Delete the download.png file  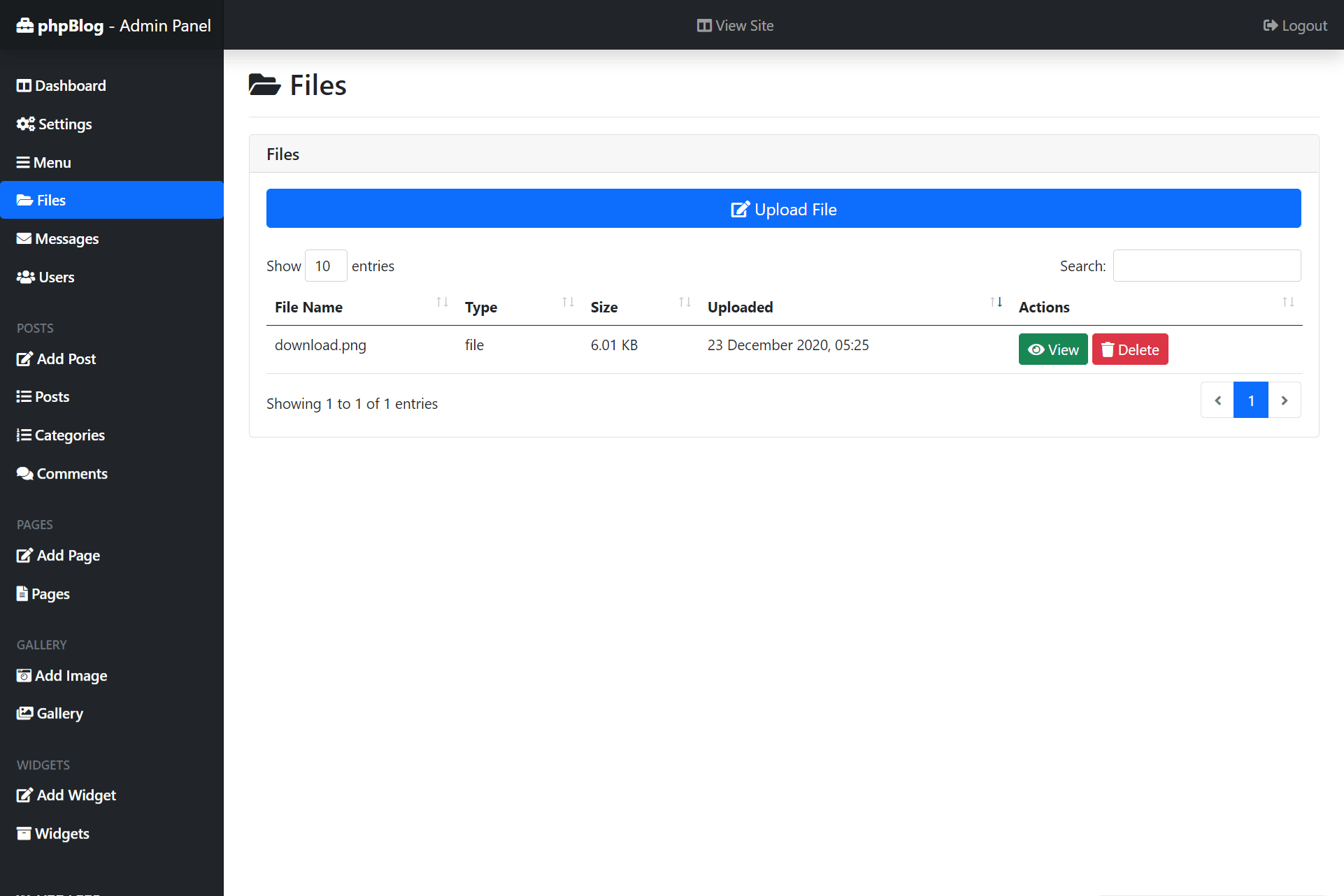click(x=1129, y=349)
